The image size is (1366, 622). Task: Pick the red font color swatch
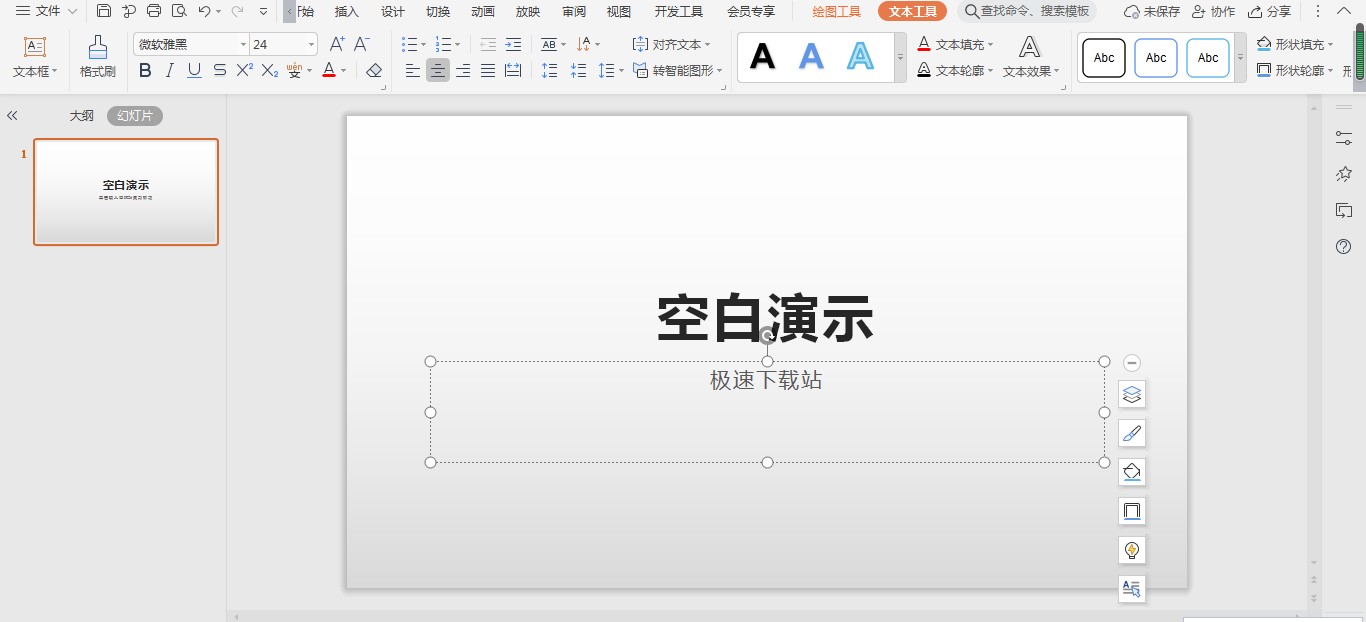pyautogui.click(x=328, y=71)
